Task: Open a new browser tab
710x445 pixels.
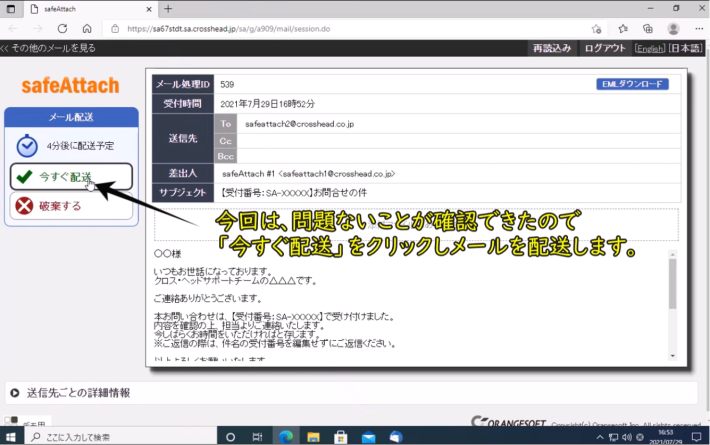Action: tap(168, 9)
